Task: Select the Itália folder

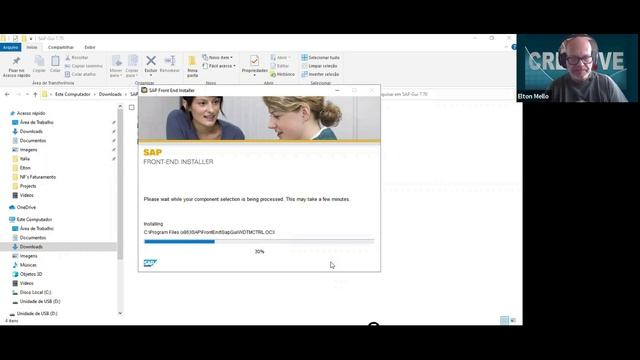Action: tap(24, 159)
